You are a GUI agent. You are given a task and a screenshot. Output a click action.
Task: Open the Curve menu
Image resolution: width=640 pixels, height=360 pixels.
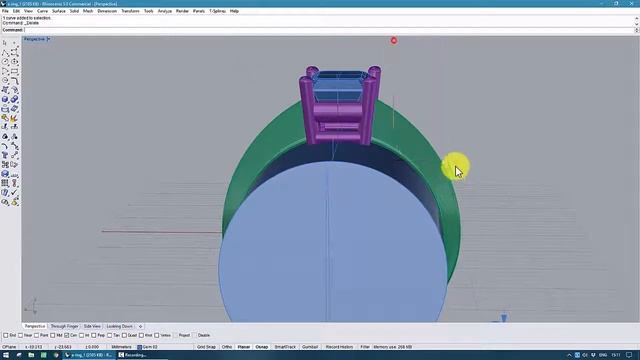42,11
